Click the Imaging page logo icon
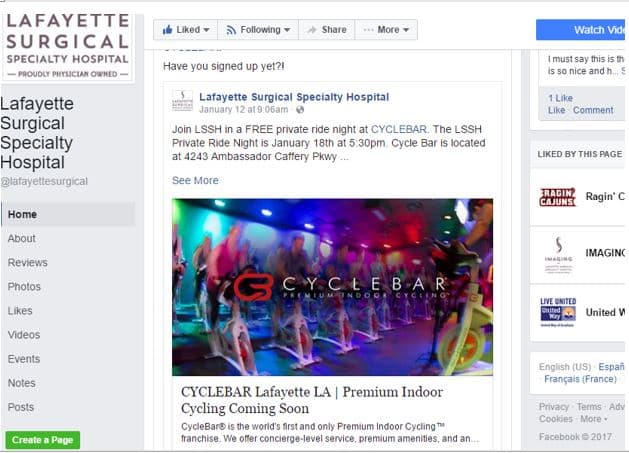This screenshot has height=453, width=629. [558, 255]
